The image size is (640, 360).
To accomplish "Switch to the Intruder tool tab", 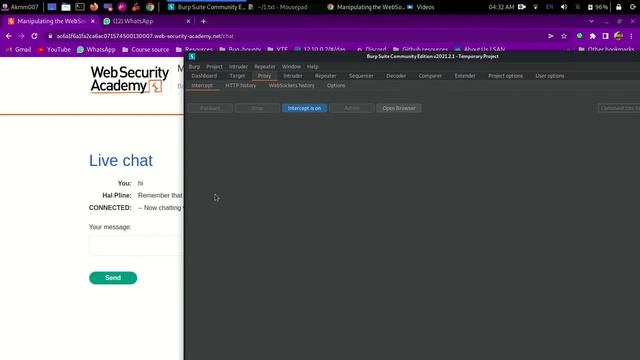I will (x=293, y=76).
